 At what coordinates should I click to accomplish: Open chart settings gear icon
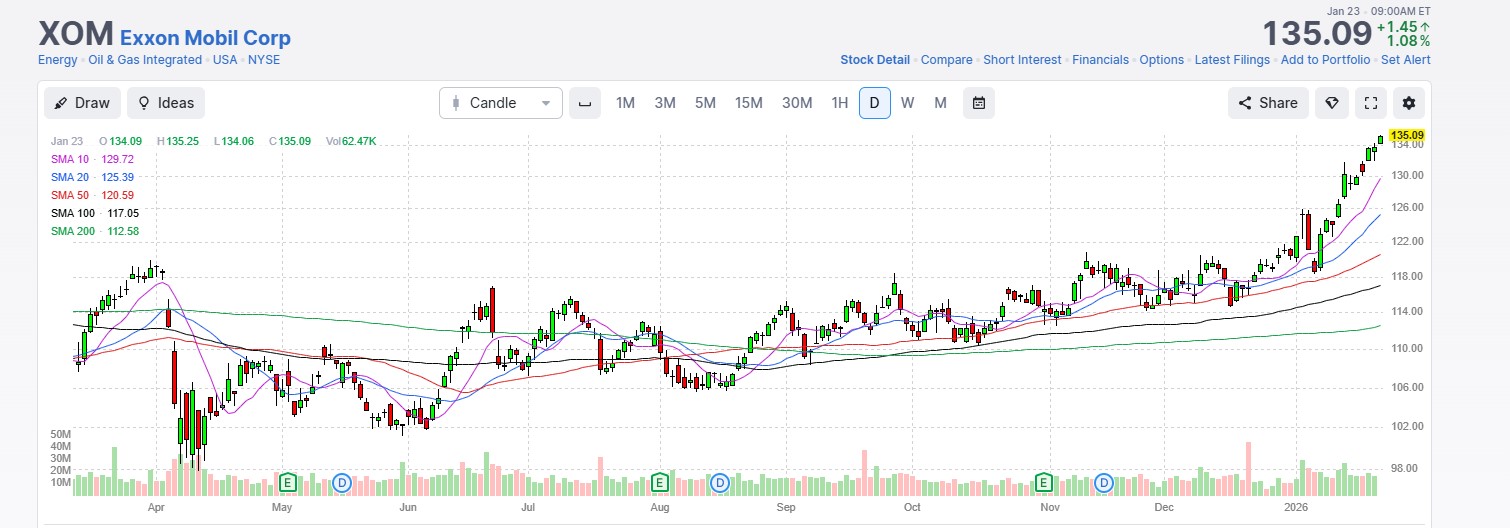point(1409,103)
